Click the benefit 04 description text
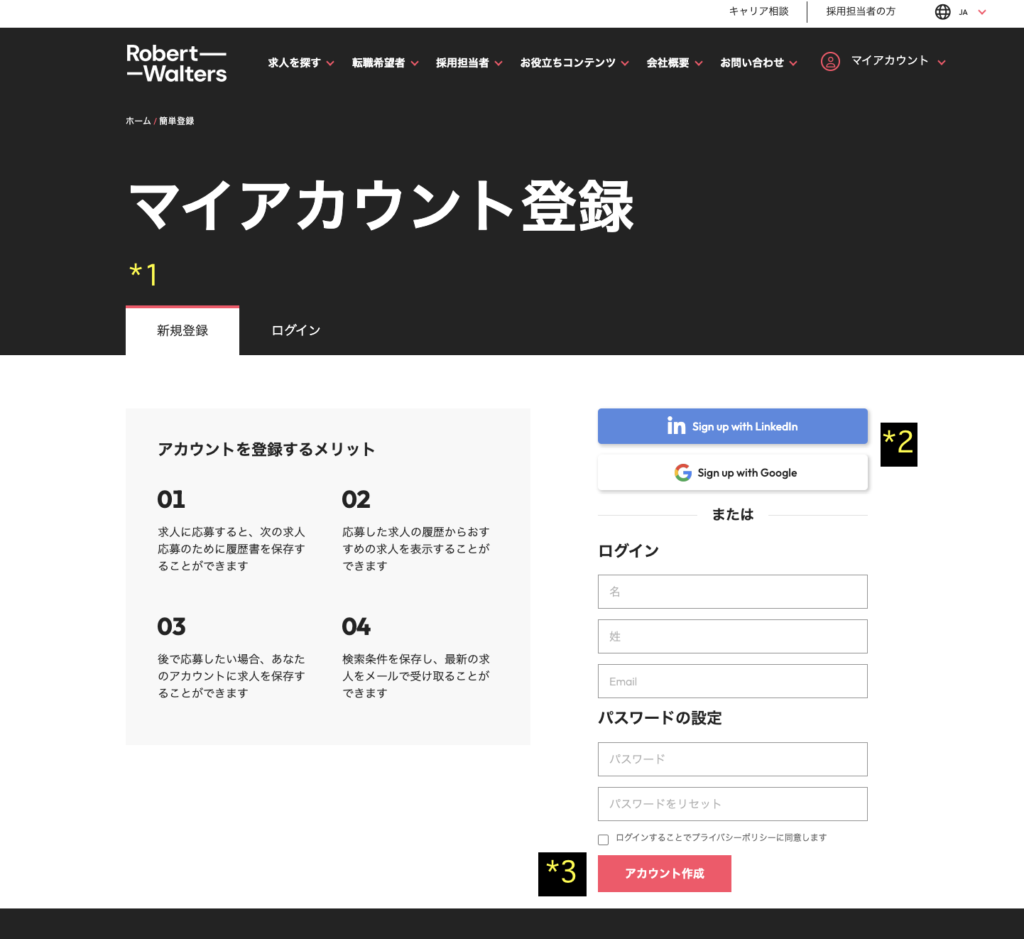 click(x=416, y=676)
